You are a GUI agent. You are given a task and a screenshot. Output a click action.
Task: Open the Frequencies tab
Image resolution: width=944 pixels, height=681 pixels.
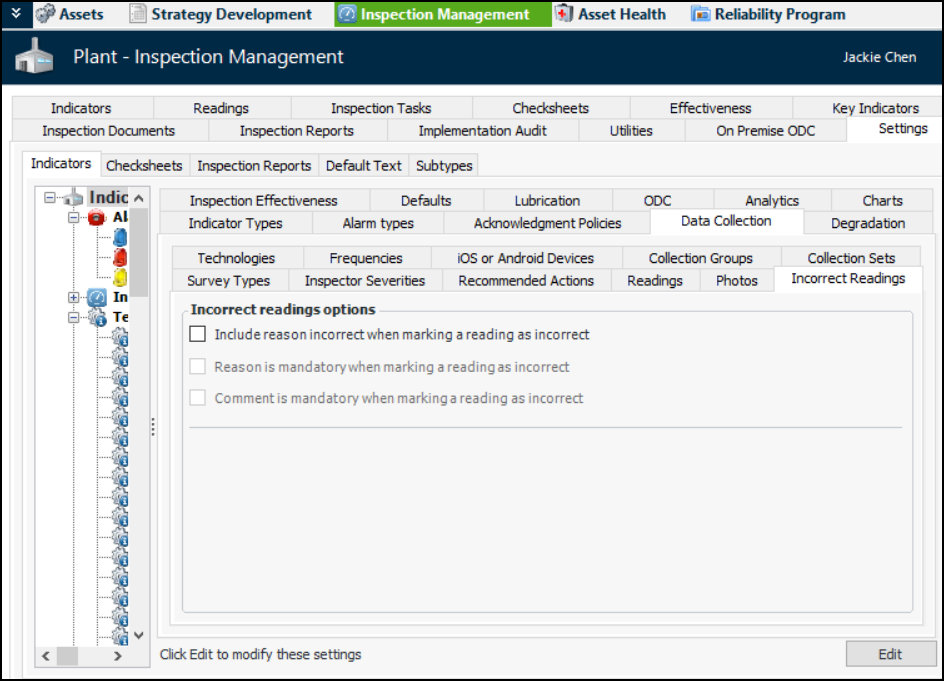[365, 258]
